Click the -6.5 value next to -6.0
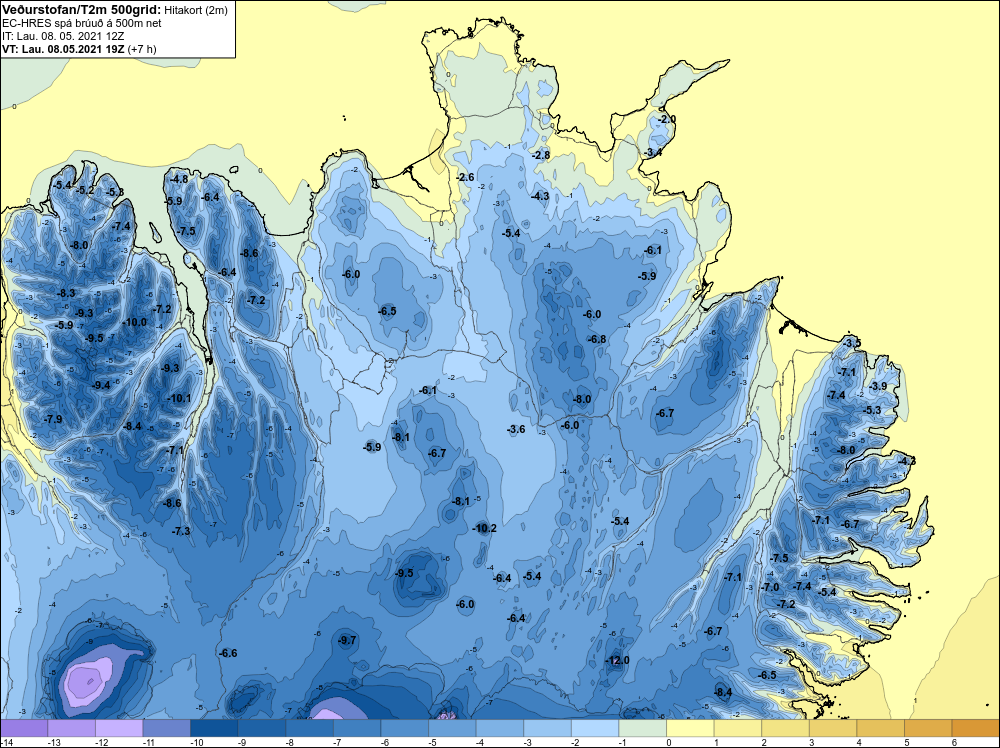This screenshot has height=748, width=1000. tap(387, 312)
